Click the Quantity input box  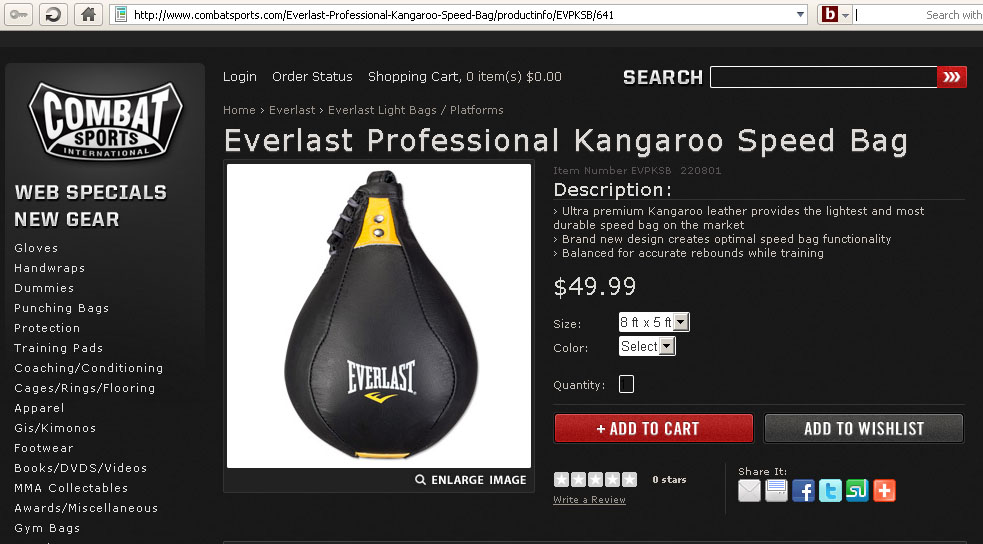(626, 384)
